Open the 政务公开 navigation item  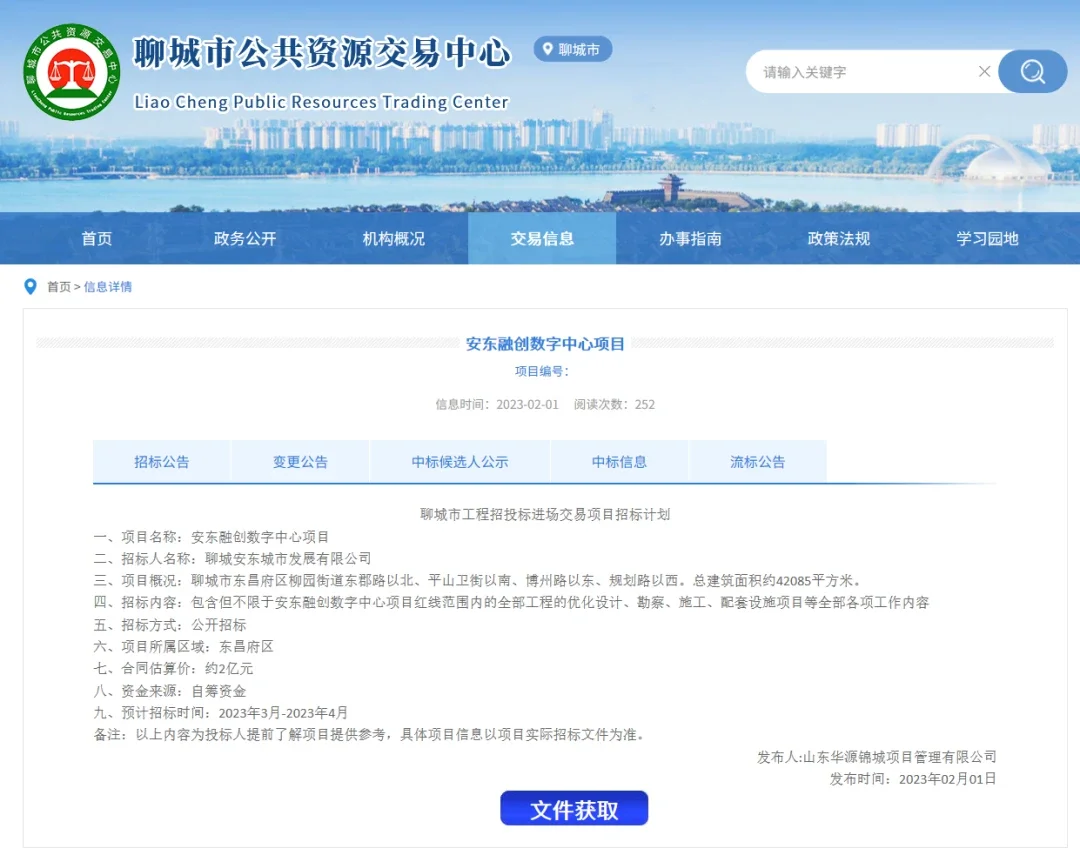pos(245,239)
